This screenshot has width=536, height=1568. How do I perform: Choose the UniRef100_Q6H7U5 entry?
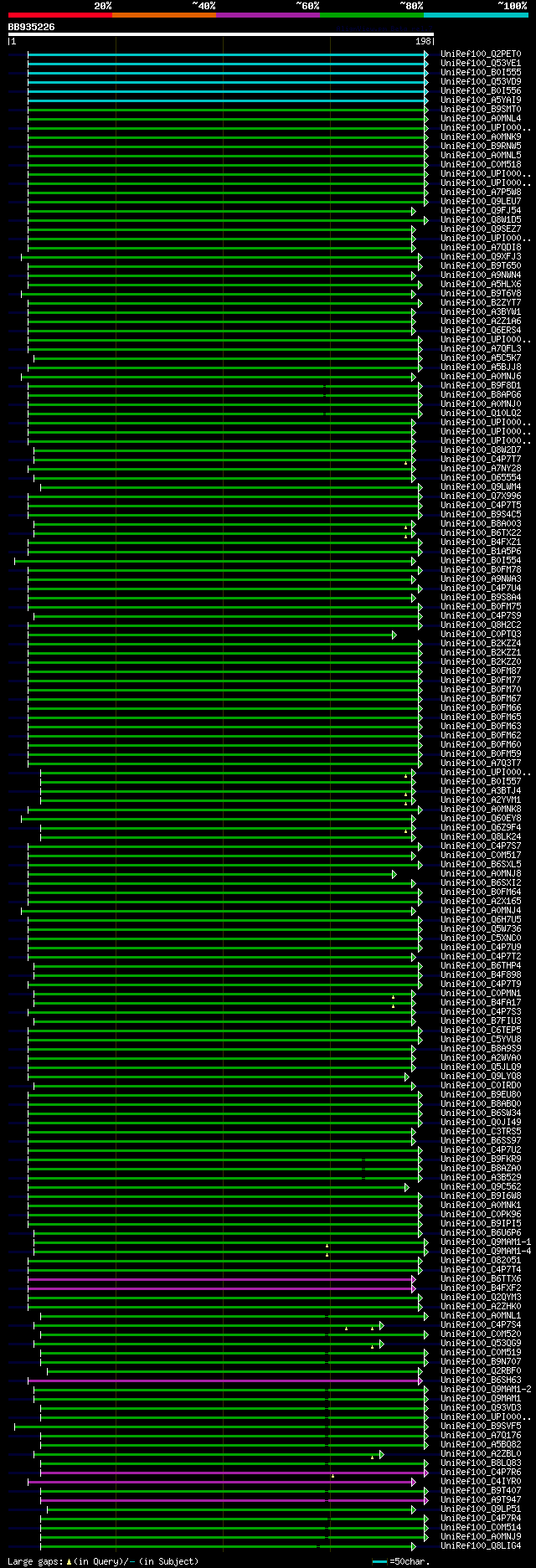tap(481, 919)
